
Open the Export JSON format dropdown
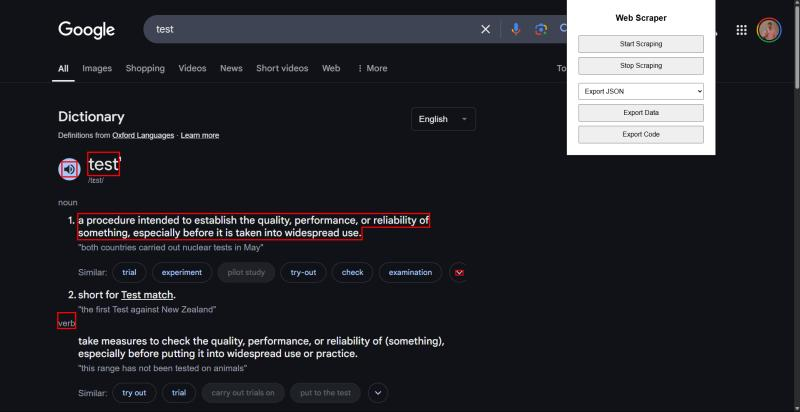click(641, 91)
